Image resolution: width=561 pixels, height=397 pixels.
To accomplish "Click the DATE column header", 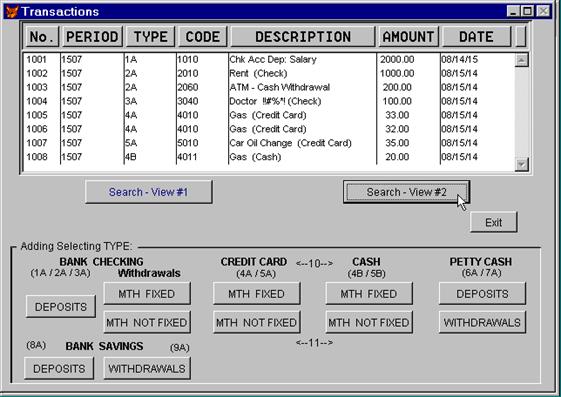I will click(476, 36).
